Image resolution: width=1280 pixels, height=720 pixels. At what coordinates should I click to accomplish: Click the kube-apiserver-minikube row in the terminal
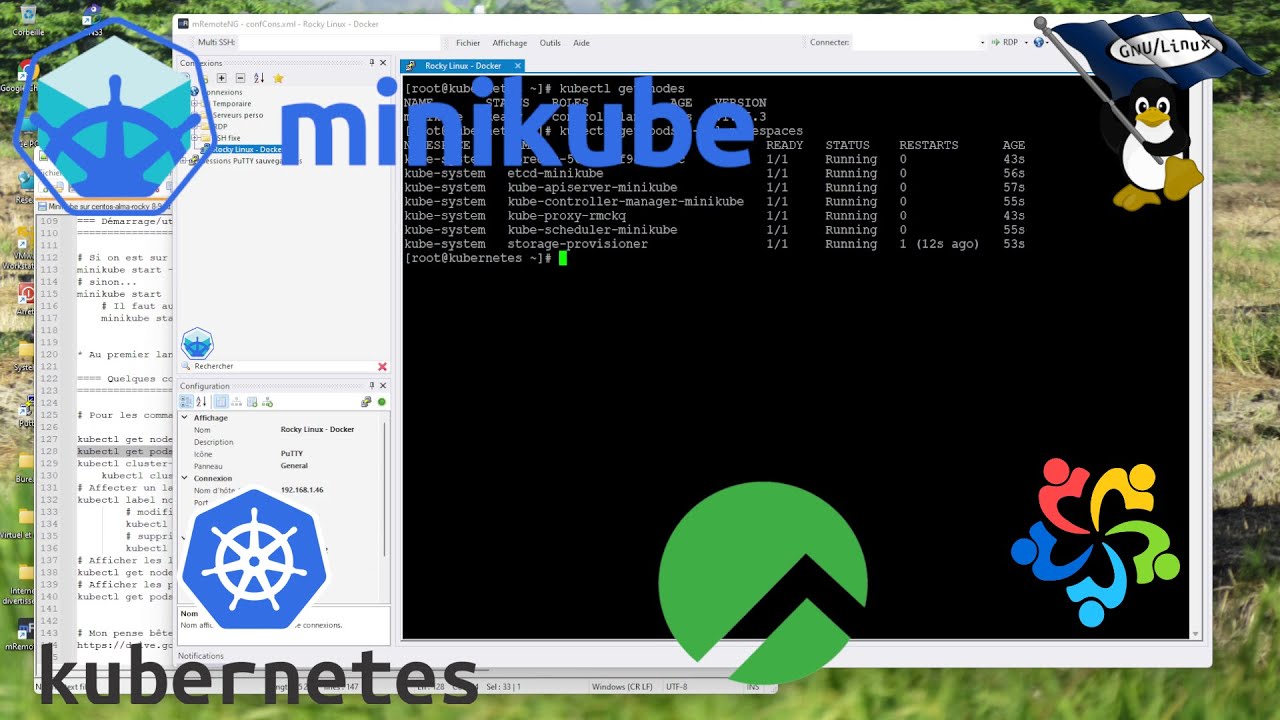point(714,187)
